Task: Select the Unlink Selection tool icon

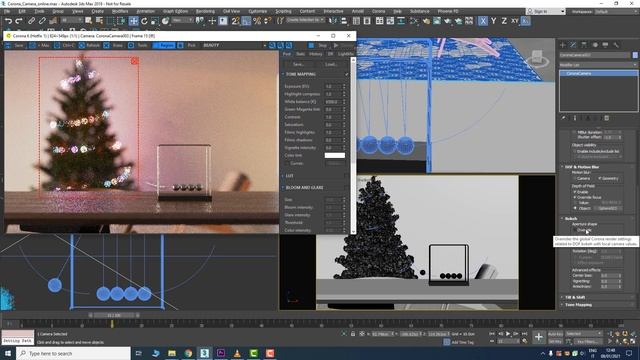Action: [x=42, y=21]
